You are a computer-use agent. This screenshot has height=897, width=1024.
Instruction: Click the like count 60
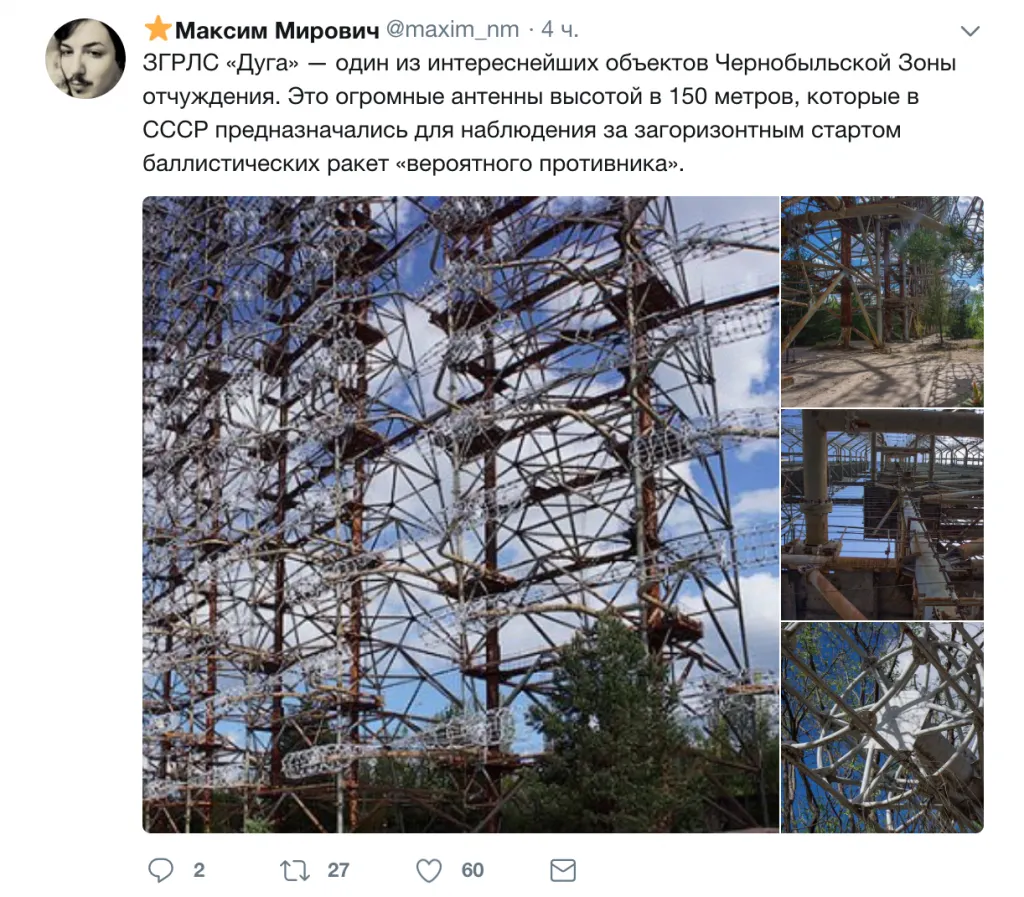[x=473, y=870]
